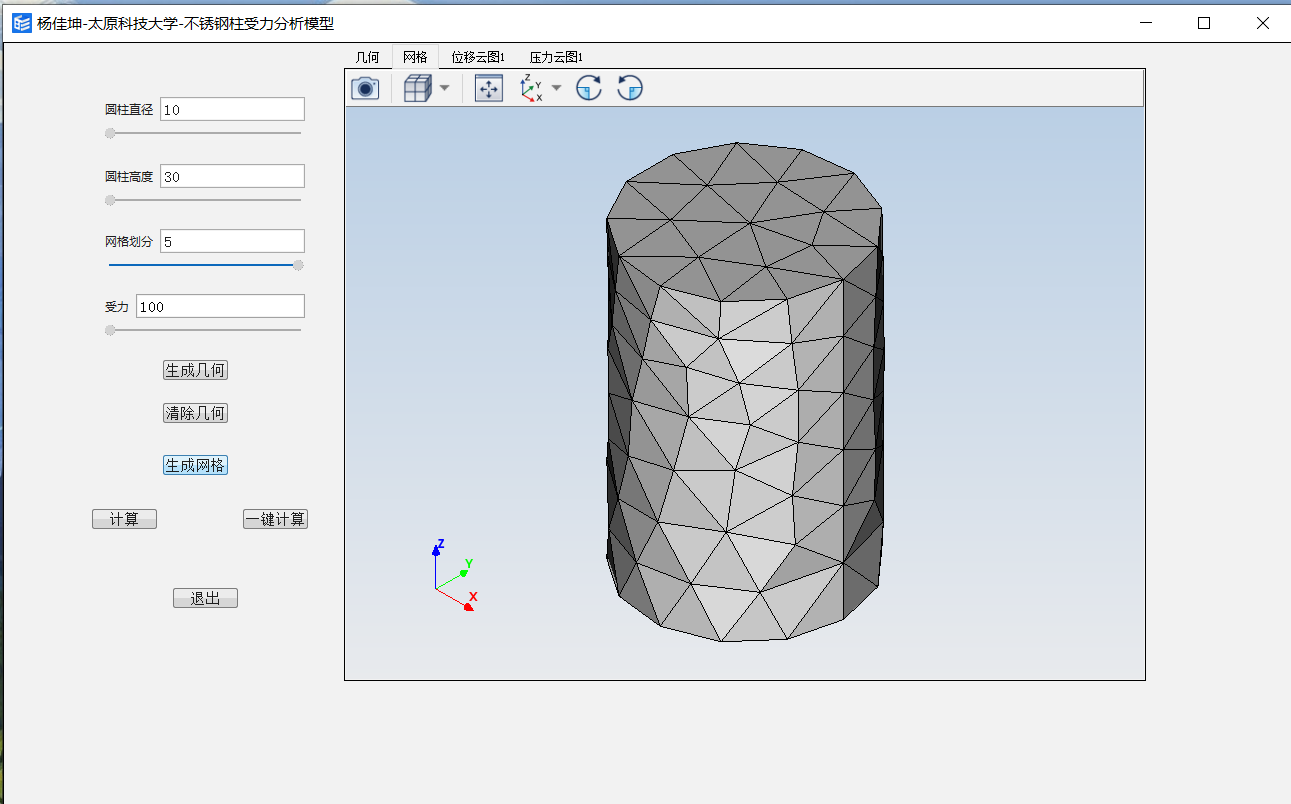This screenshot has width=1291, height=804.
Task: Click the 生成几何 button
Action: (196, 370)
